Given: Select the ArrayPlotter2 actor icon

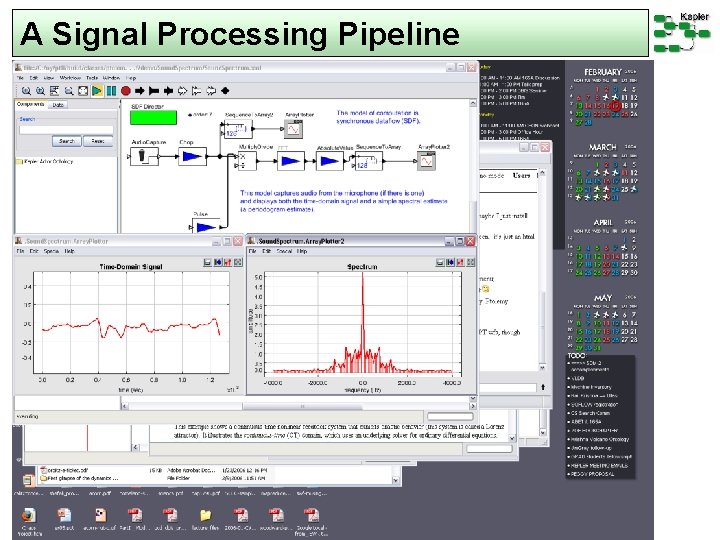Looking at the screenshot, I should click(426, 161).
